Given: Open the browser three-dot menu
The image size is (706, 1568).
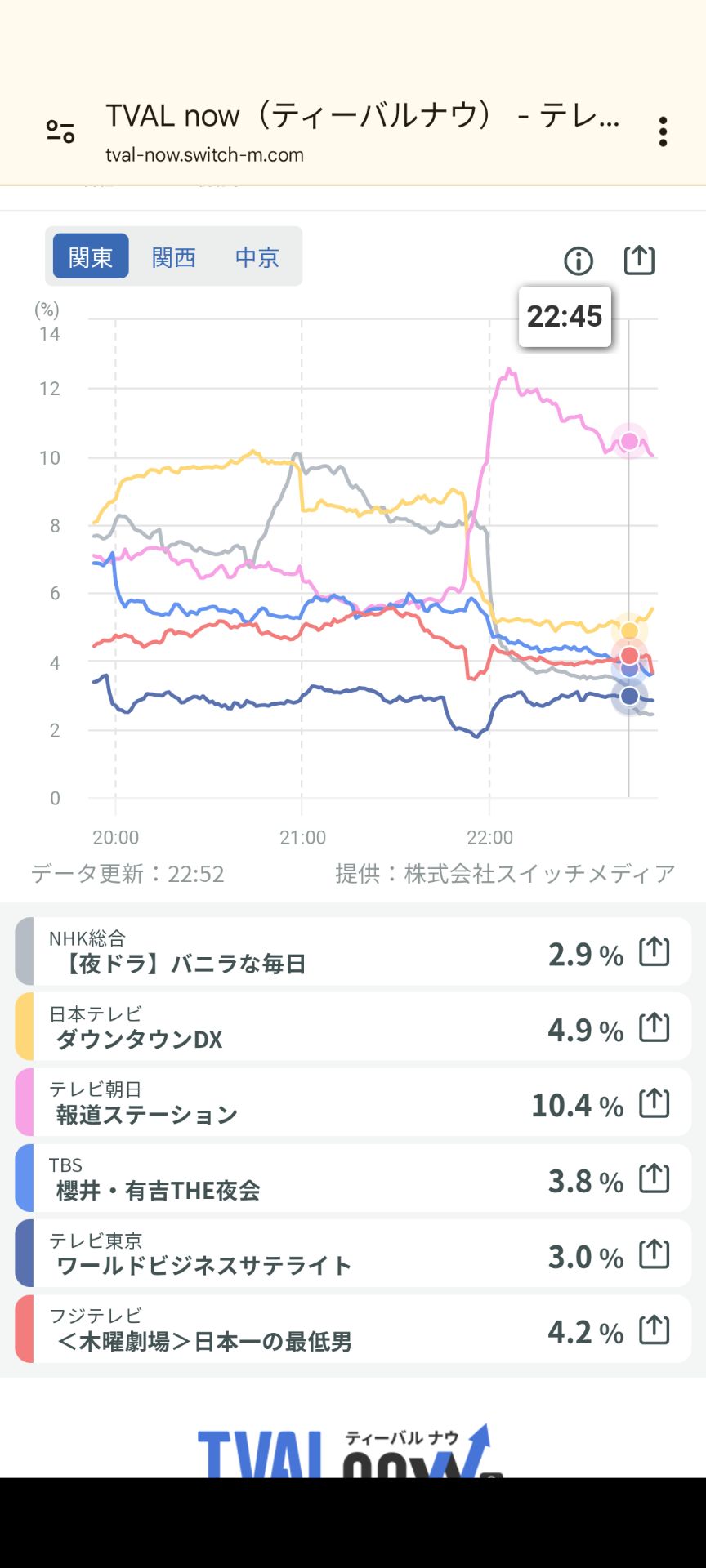Looking at the screenshot, I should pos(662,133).
